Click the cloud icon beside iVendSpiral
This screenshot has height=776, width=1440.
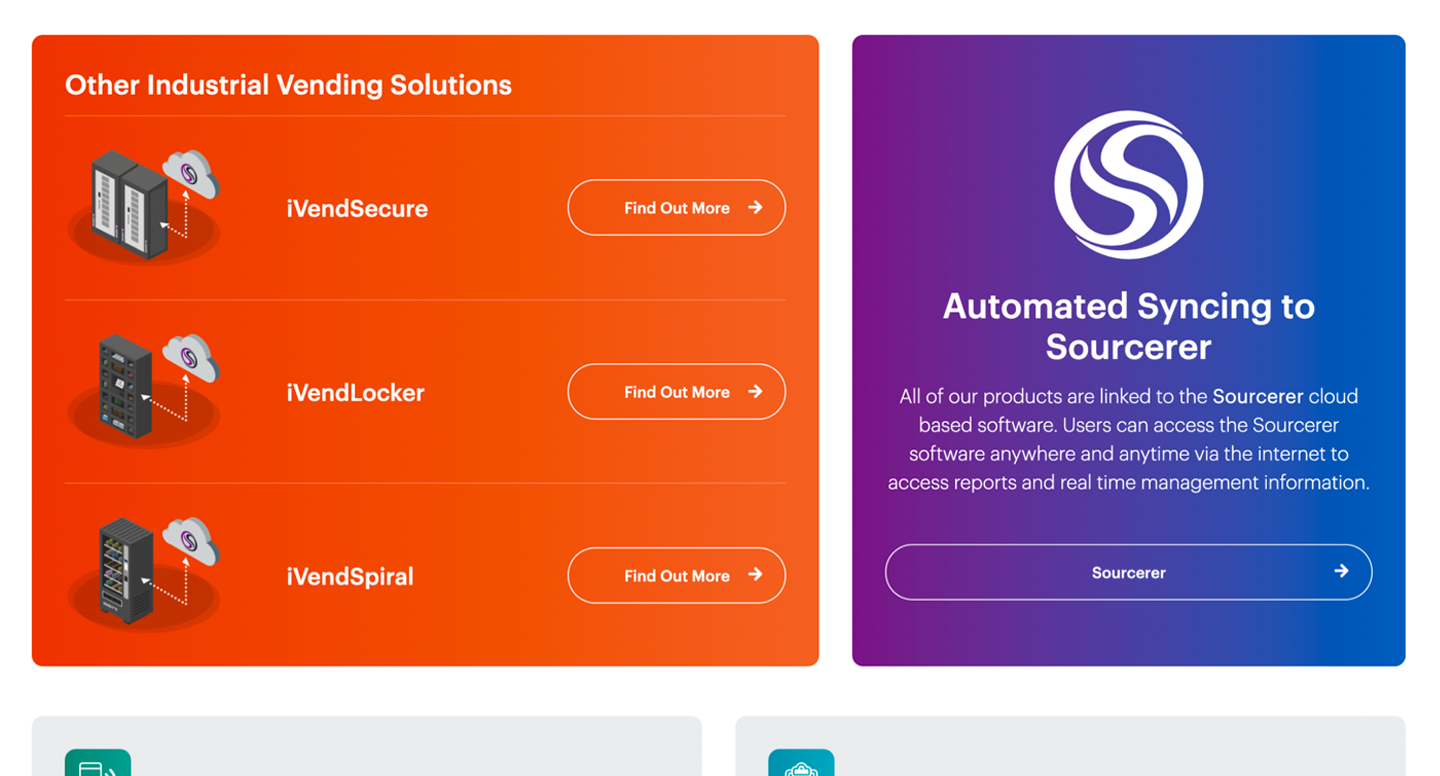191,541
